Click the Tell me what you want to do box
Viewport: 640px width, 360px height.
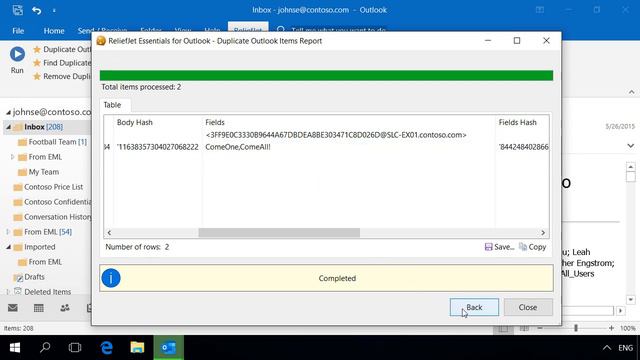[x=338, y=30]
